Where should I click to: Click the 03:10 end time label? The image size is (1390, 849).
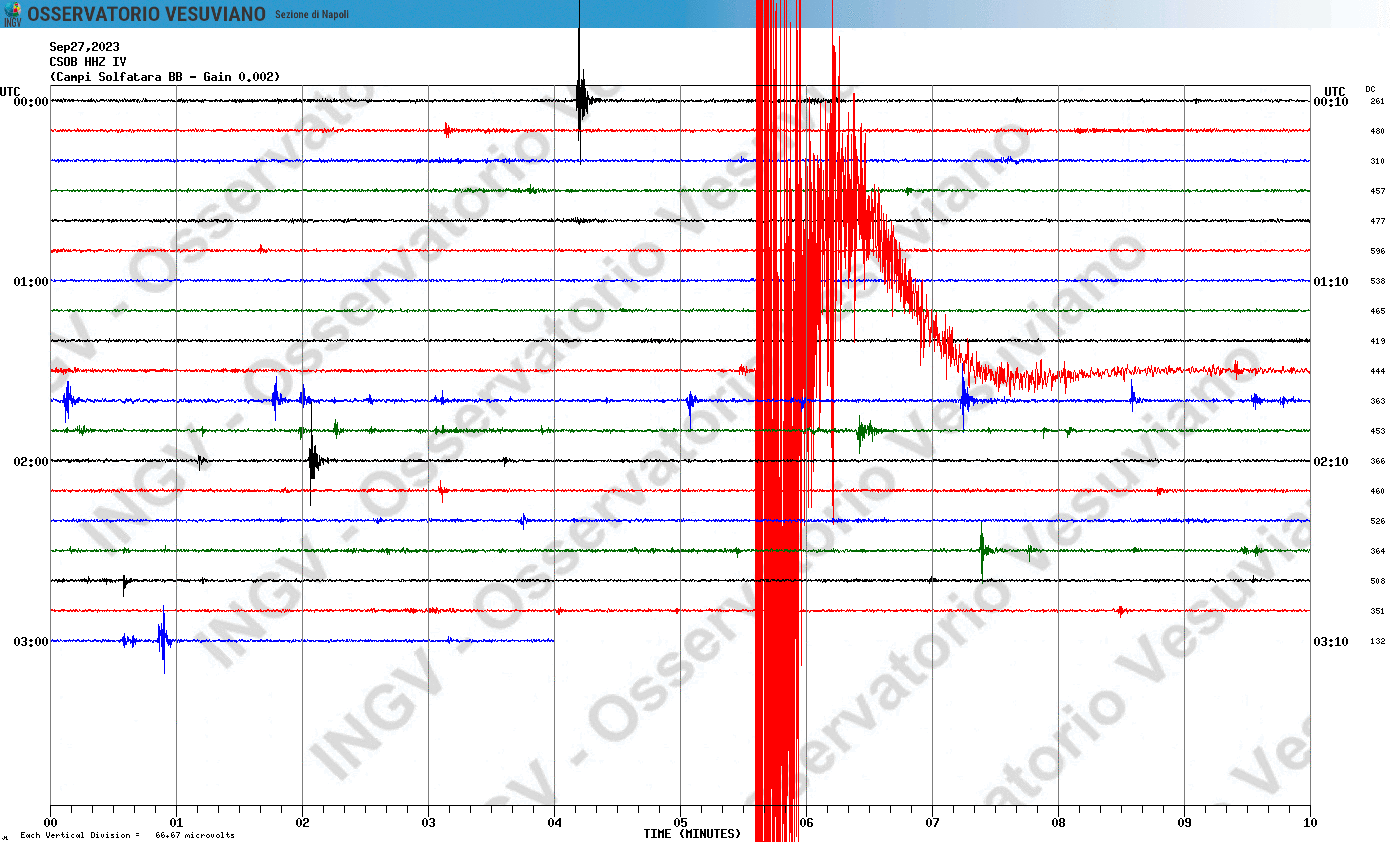(1331, 641)
